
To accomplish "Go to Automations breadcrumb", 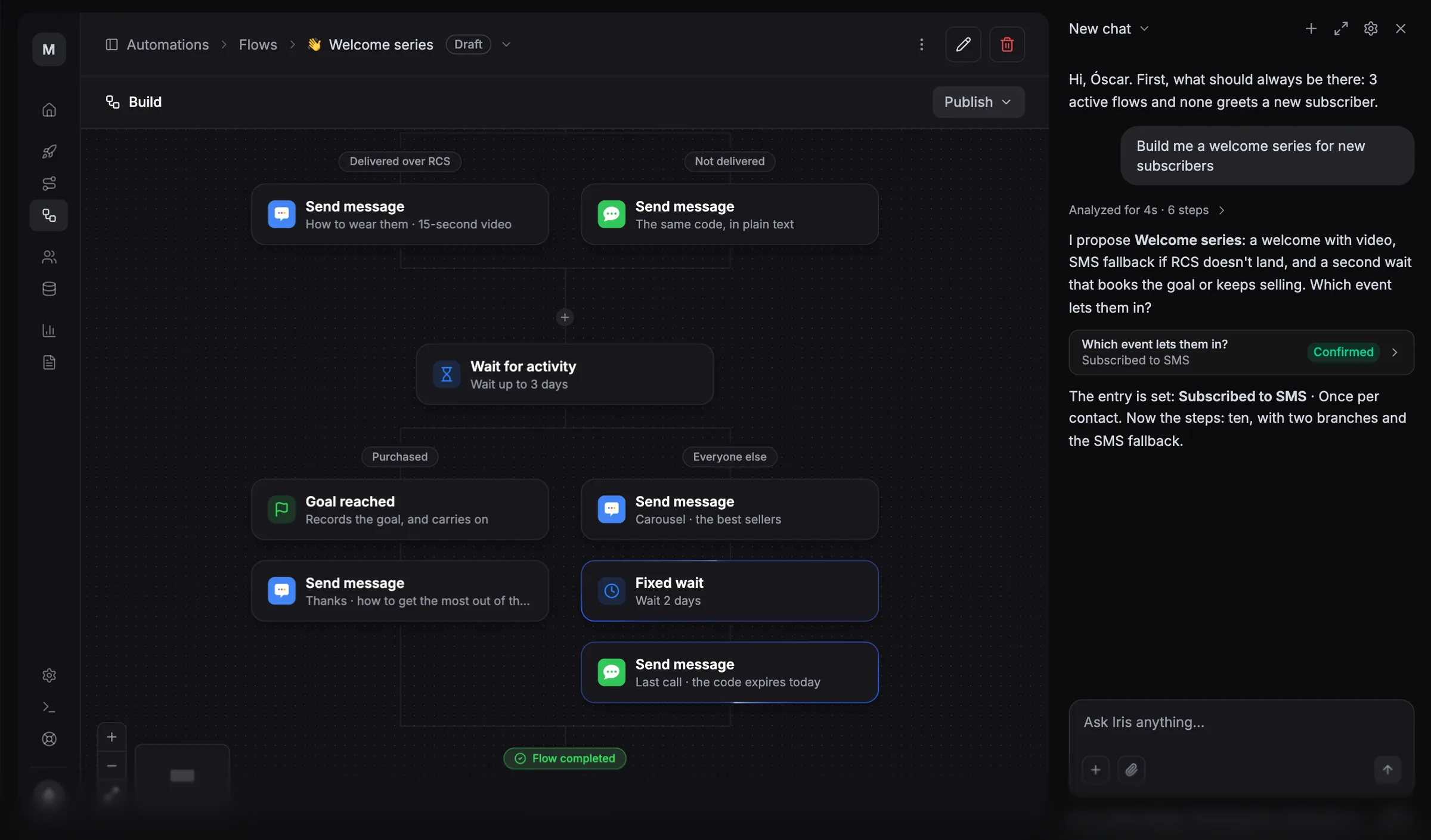I will tap(168, 45).
